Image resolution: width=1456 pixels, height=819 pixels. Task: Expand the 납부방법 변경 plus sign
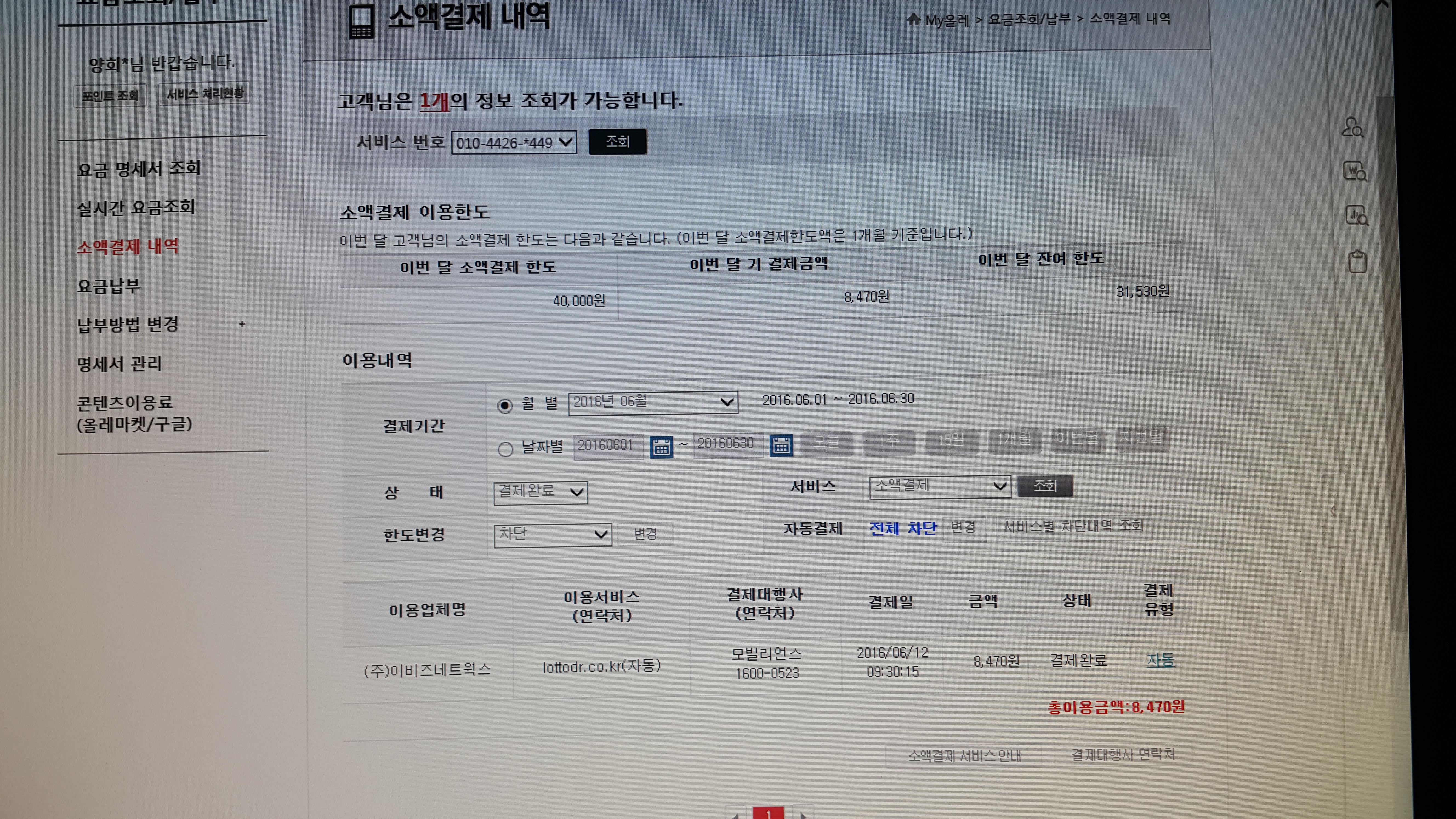242,324
